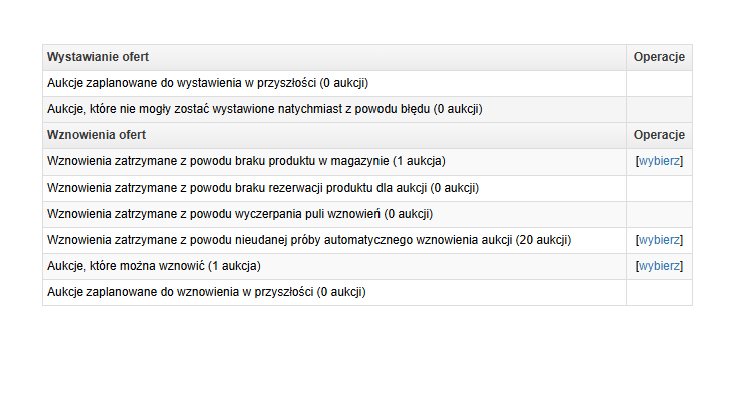Viewport: 755px width, 417px height.
Task: Click row Wznowienia zatrzymane z powodu braku produktu
Action: (335, 162)
